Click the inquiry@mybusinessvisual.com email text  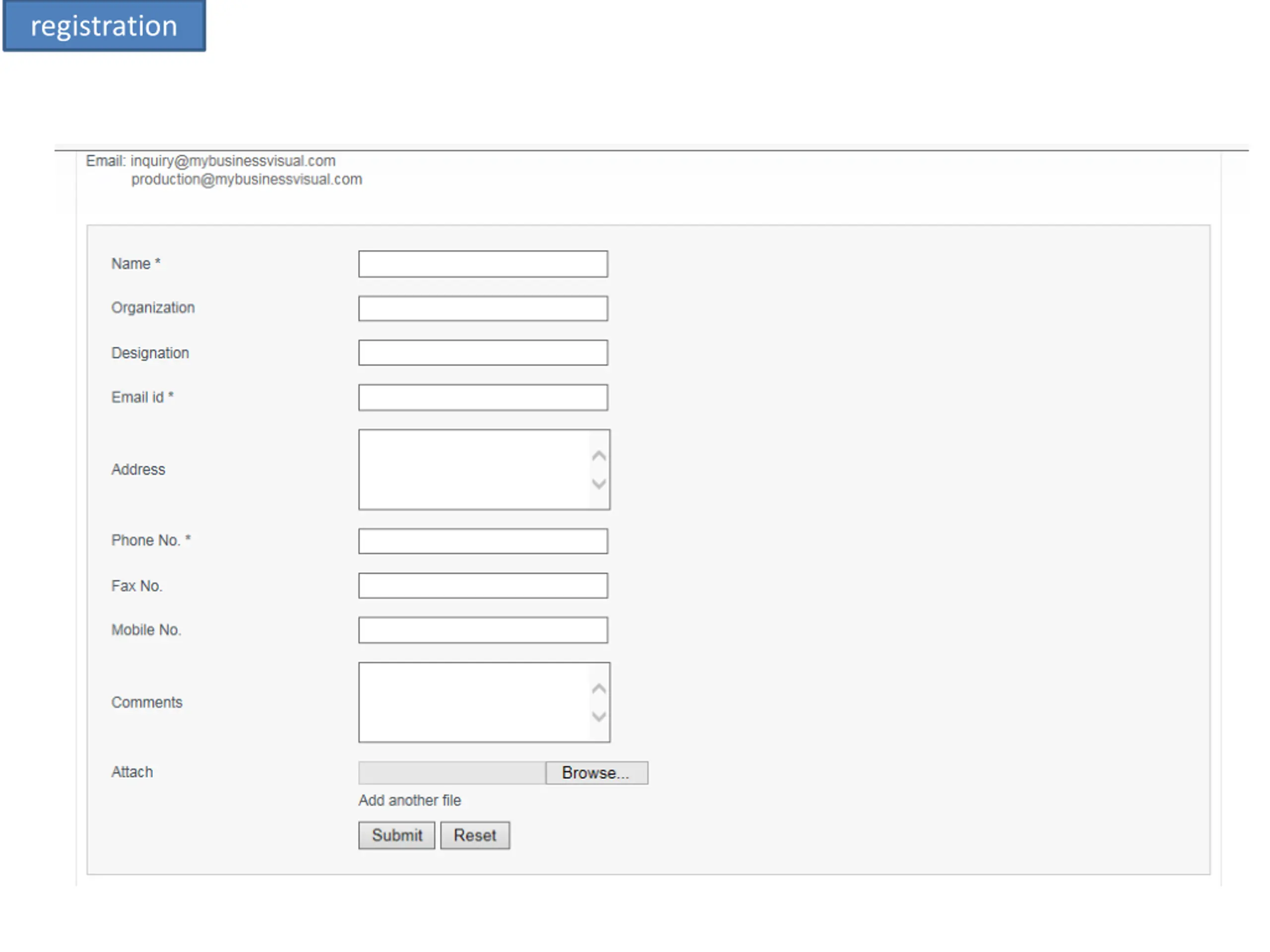point(233,161)
